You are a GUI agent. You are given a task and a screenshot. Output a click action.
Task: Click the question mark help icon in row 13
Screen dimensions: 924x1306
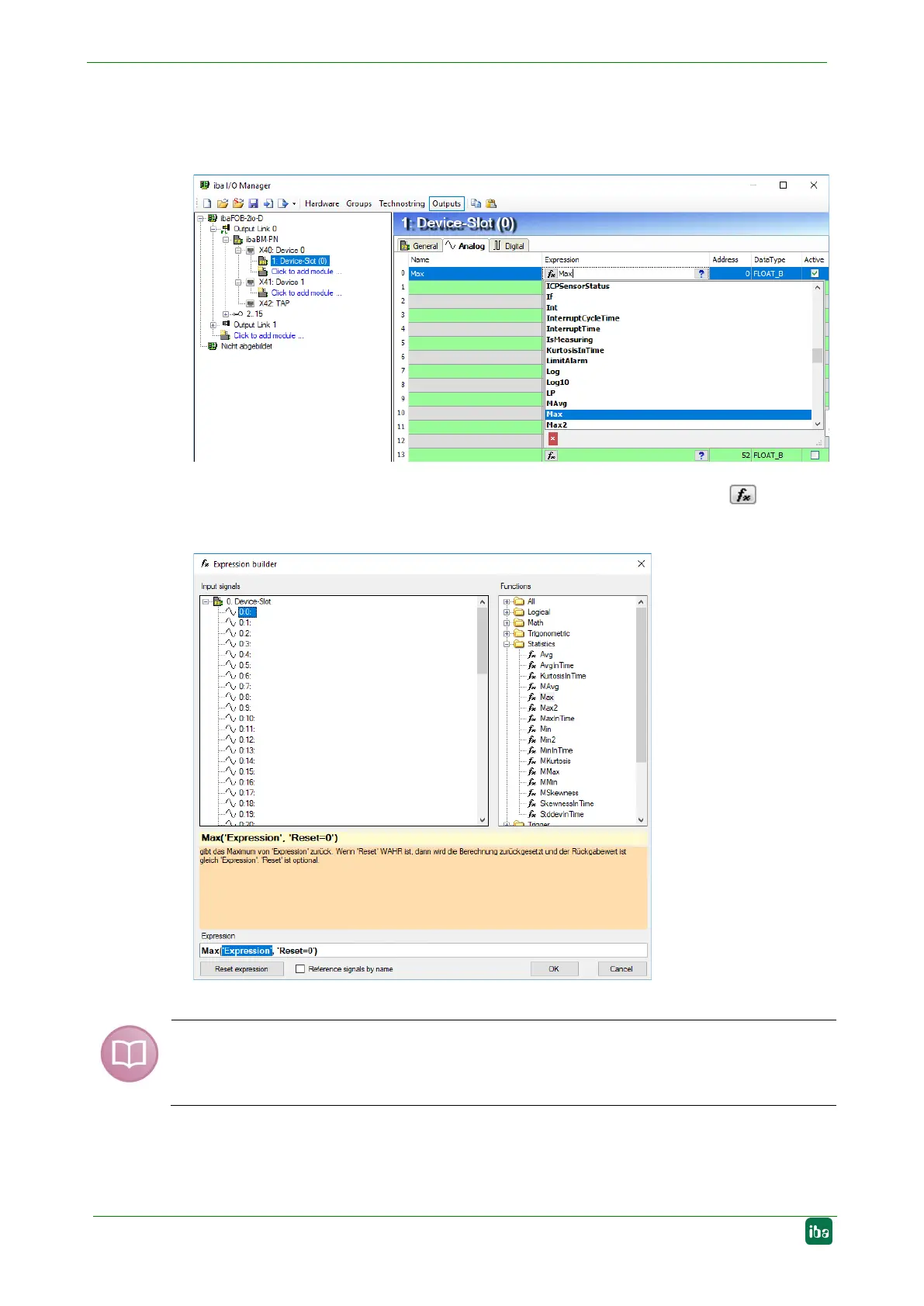(x=701, y=456)
